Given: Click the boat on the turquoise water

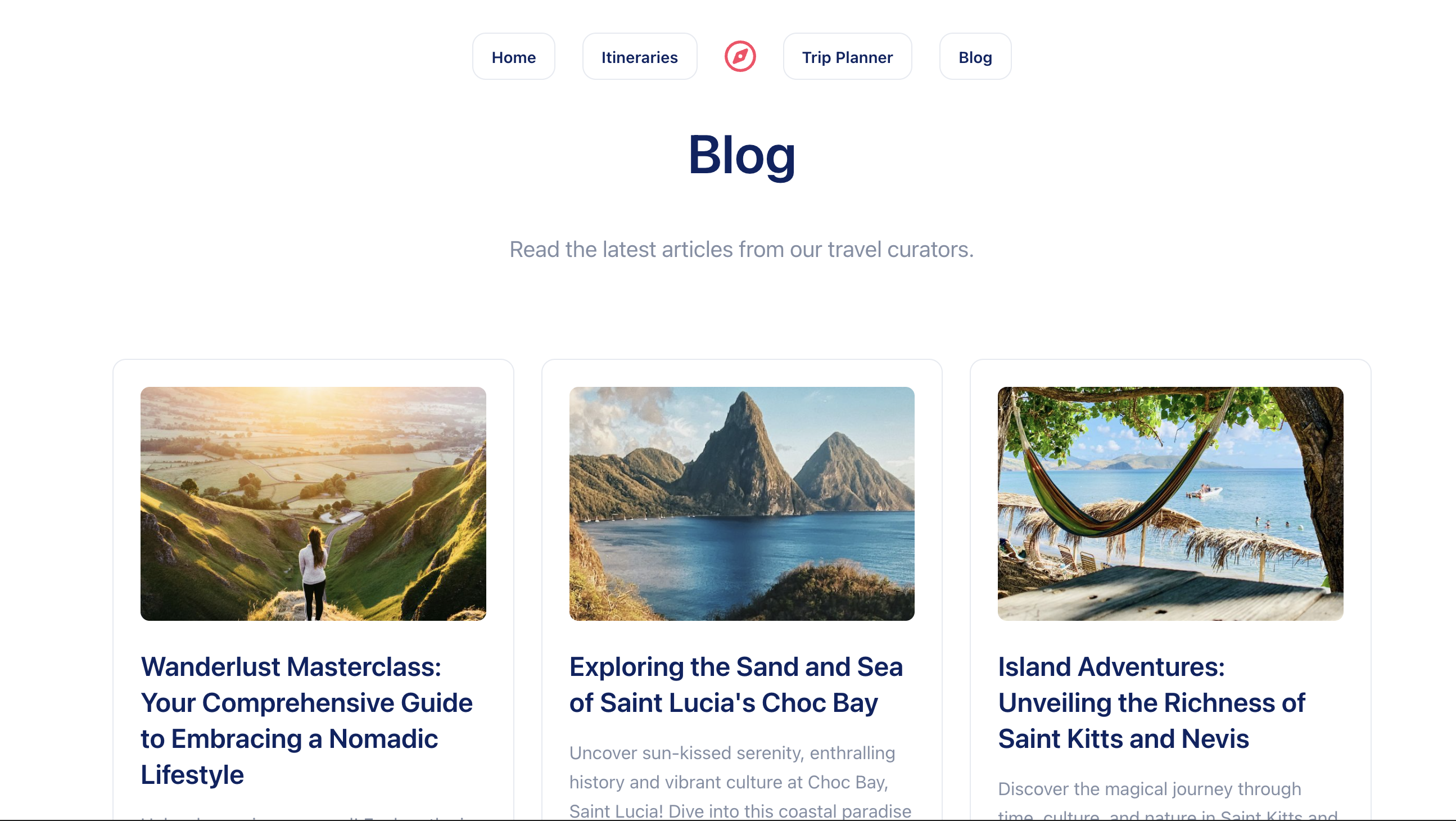Looking at the screenshot, I should point(1203,491).
